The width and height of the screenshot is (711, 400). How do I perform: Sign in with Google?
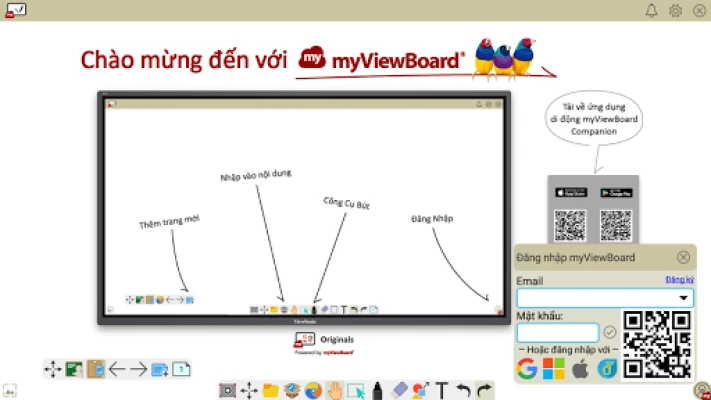pyautogui.click(x=526, y=368)
